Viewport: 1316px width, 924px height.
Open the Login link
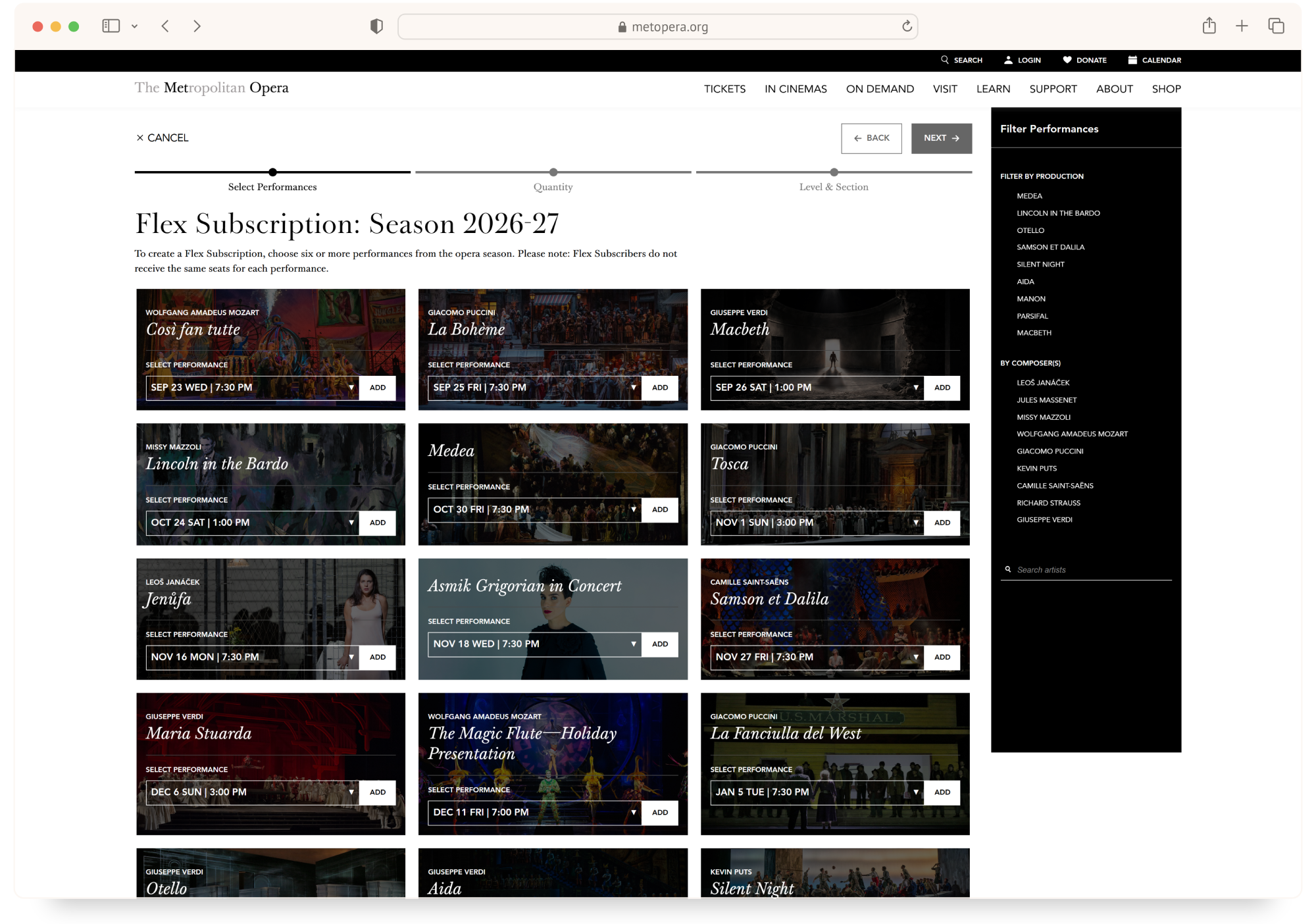pos(1023,60)
